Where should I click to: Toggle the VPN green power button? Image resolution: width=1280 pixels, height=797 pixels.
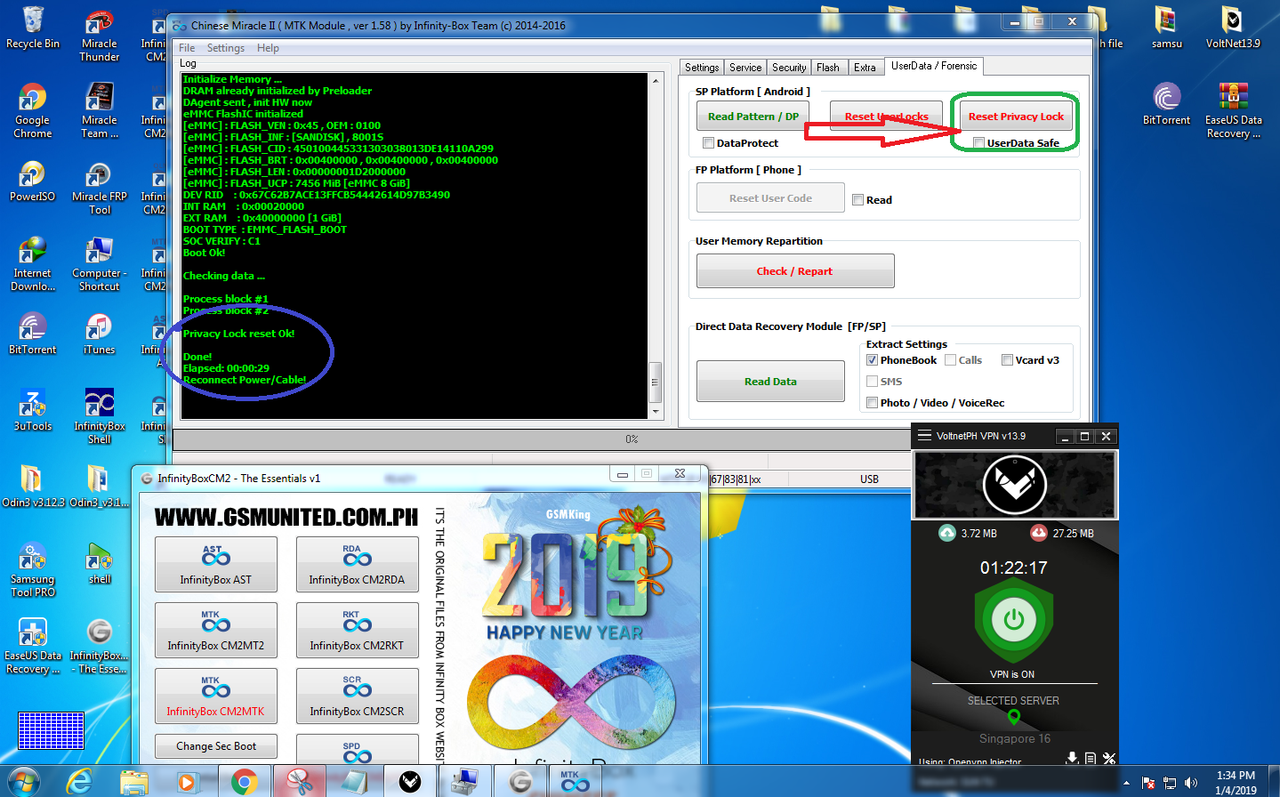click(x=1014, y=620)
